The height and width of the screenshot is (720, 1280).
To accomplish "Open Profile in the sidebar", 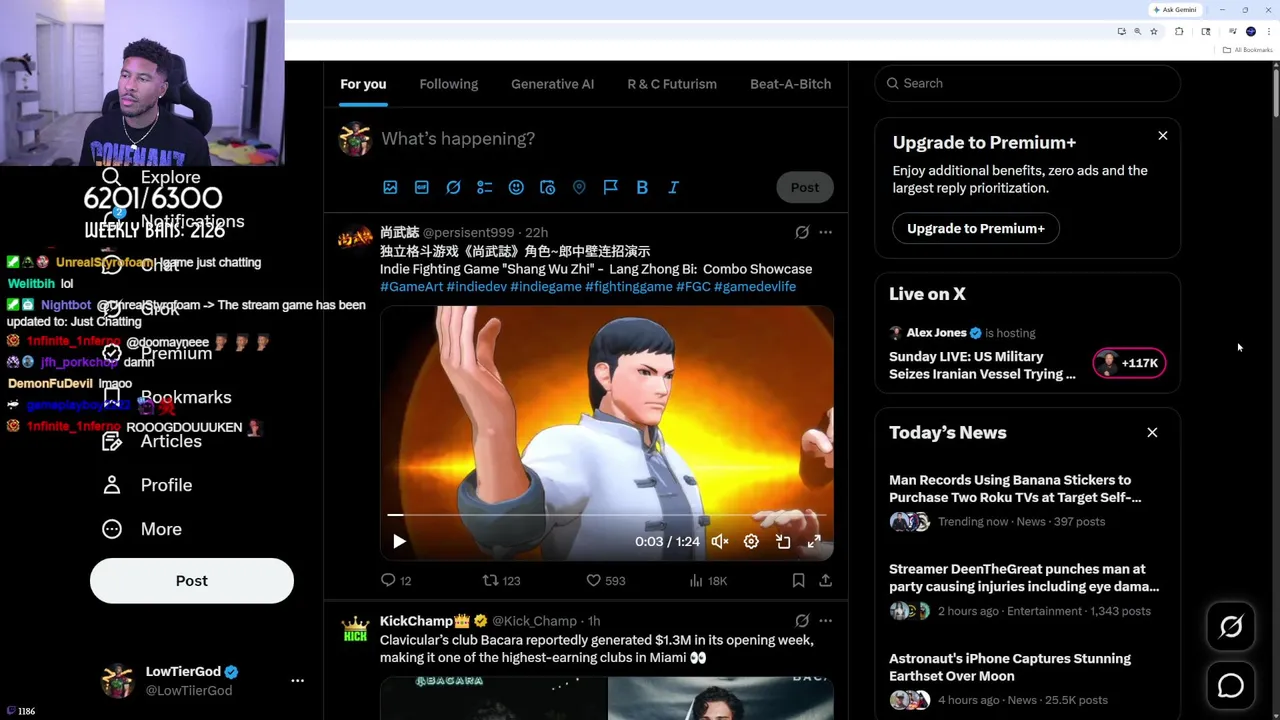I will coord(147,485).
